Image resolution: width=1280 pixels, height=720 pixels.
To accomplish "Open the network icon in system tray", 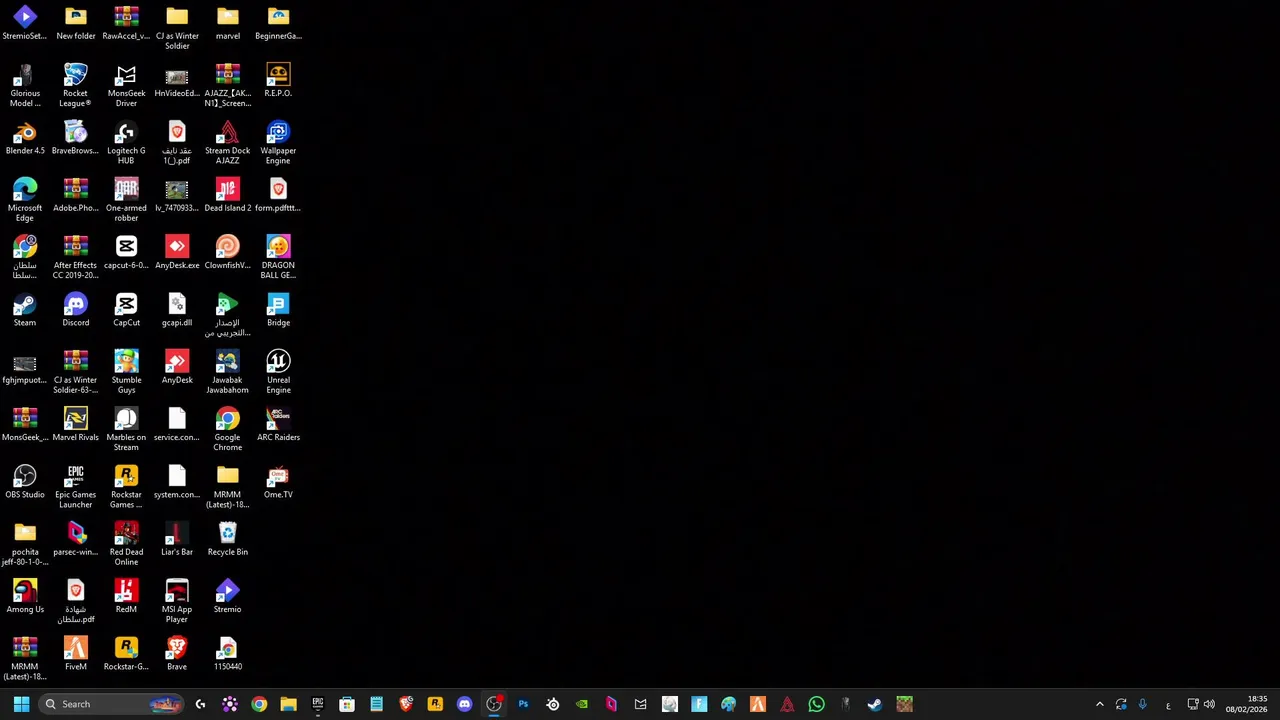I will 1192,704.
